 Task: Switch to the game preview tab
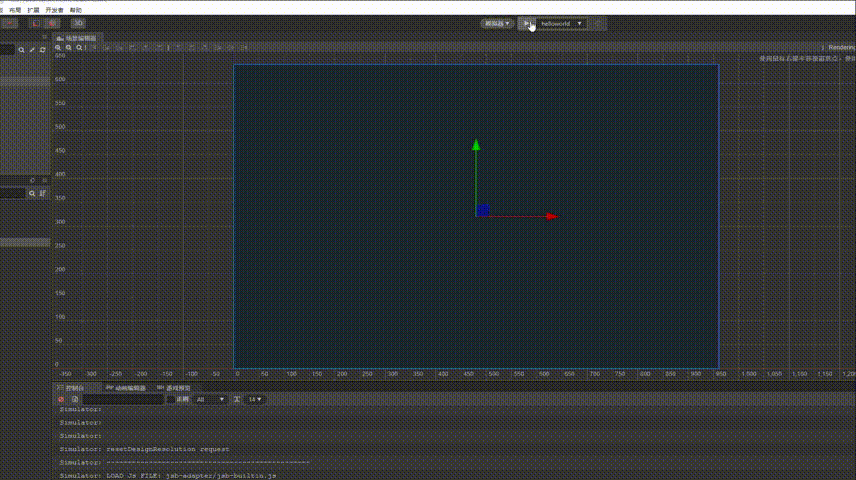(174, 388)
